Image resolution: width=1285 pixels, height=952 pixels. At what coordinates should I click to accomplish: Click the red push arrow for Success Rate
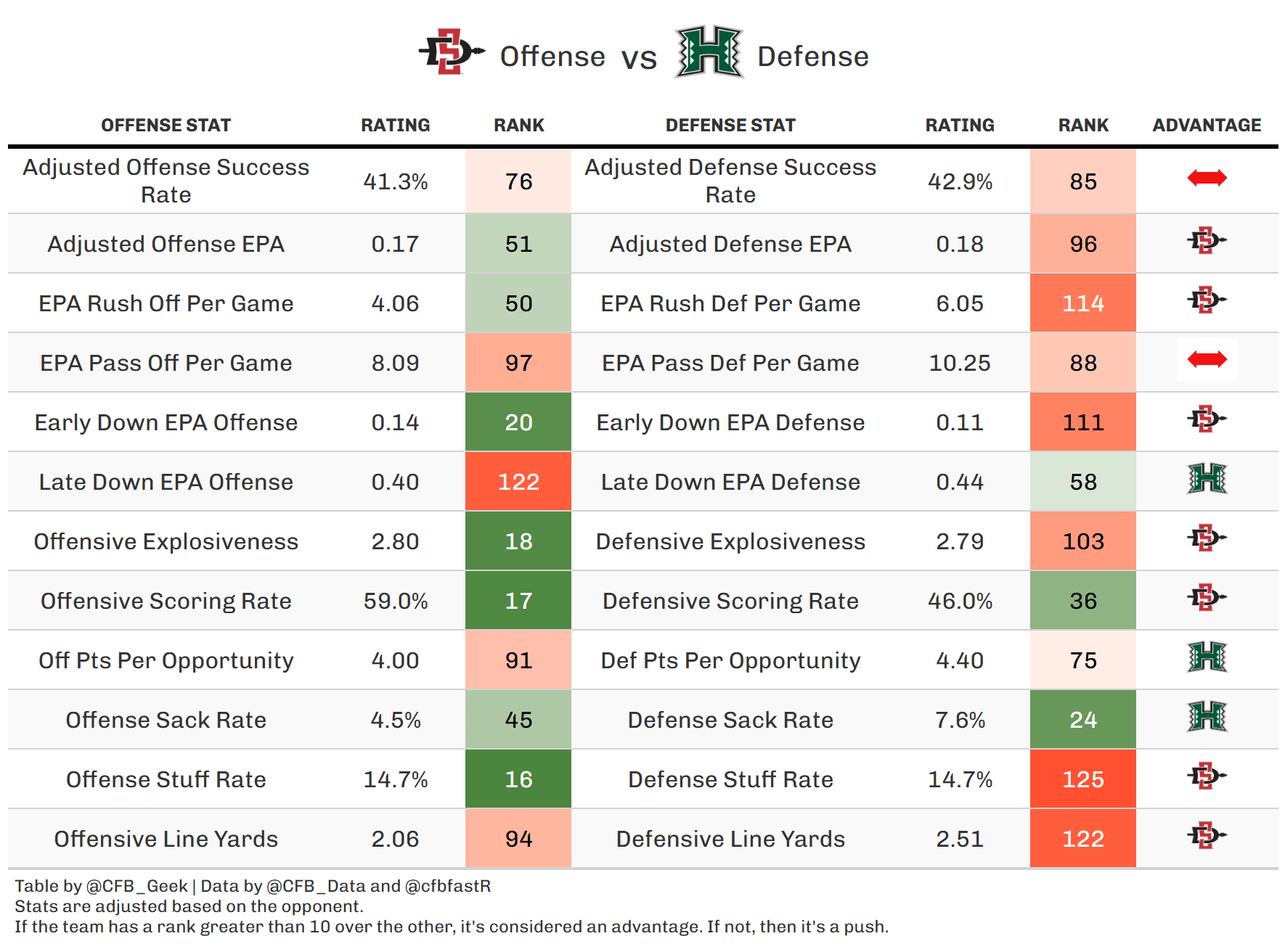(x=1207, y=178)
